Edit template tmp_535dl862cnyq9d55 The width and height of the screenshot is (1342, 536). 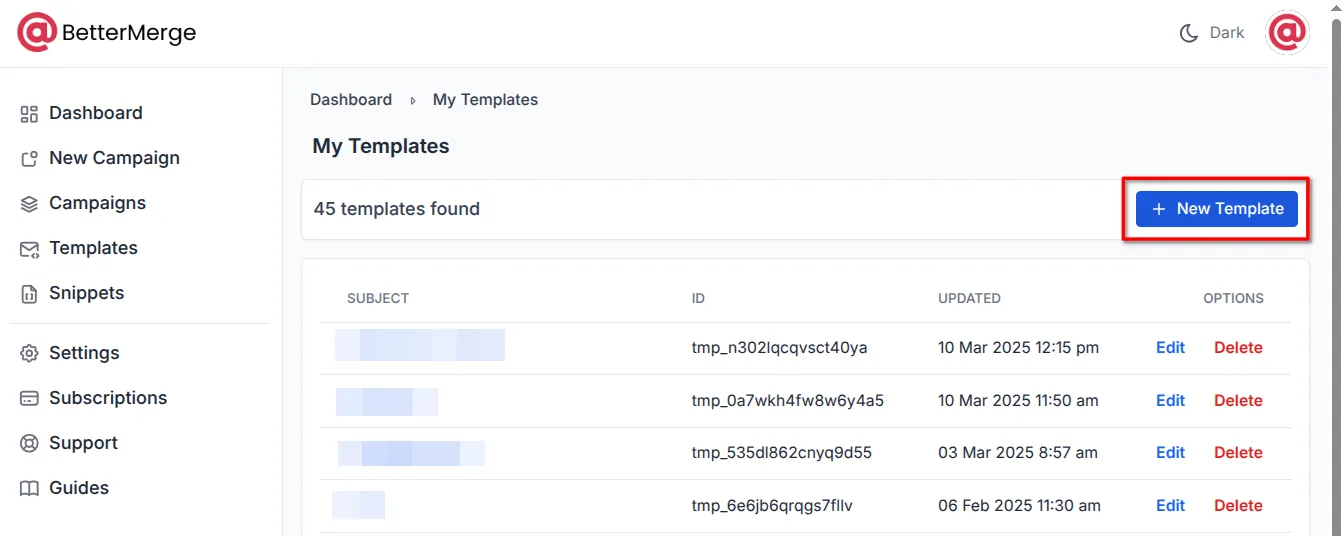(x=1170, y=453)
